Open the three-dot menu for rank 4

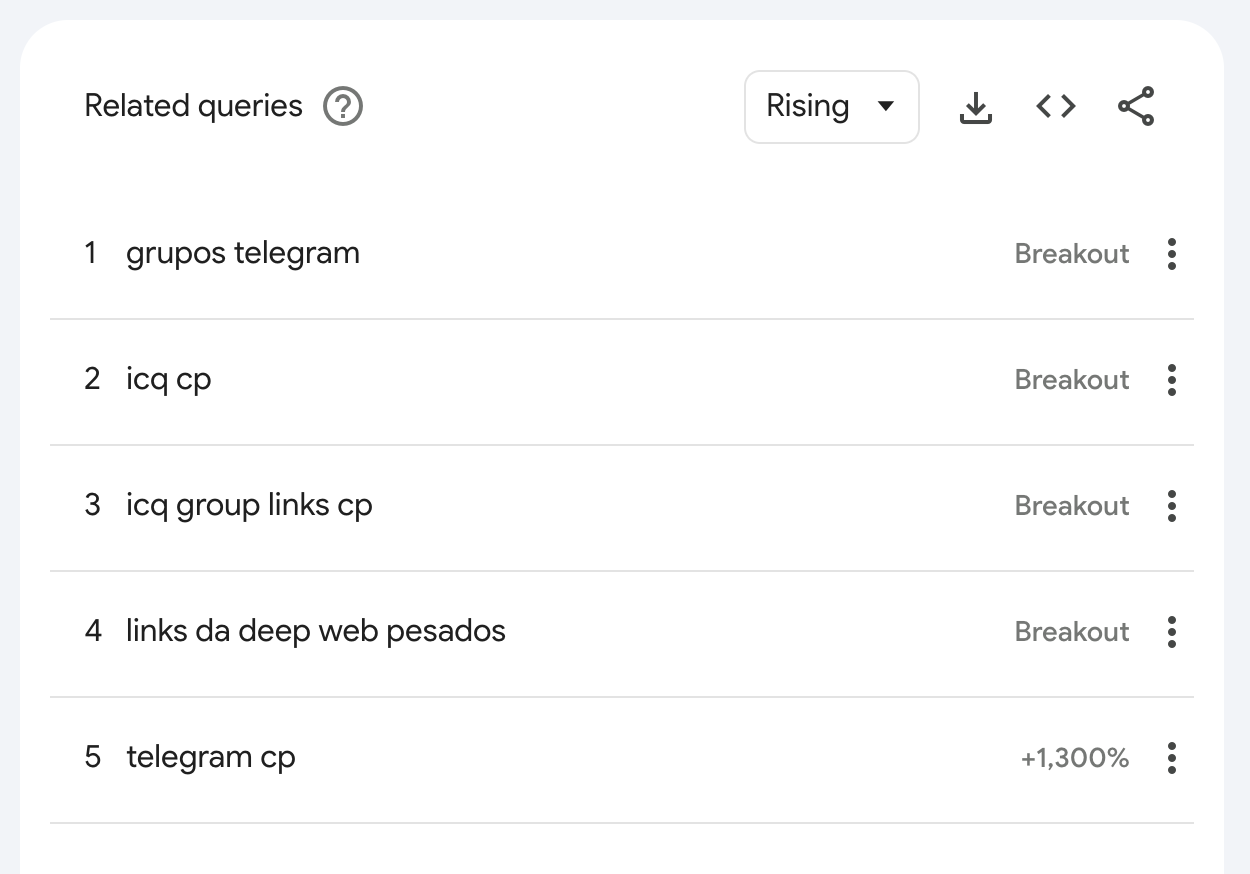coord(1172,632)
